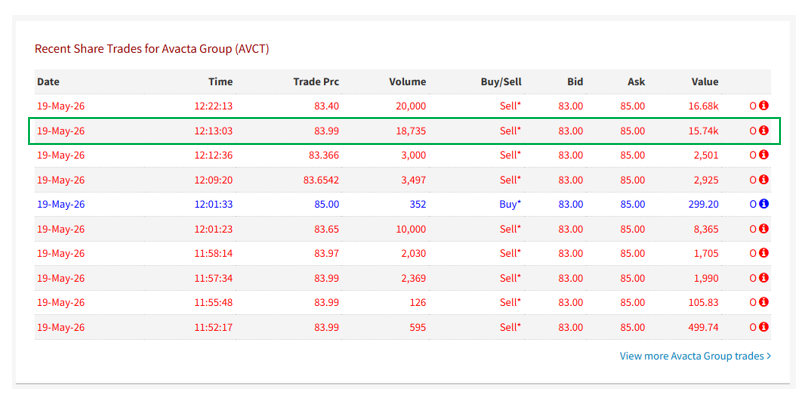
Task: Select volume 3,000
Action: click(x=413, y=155)
